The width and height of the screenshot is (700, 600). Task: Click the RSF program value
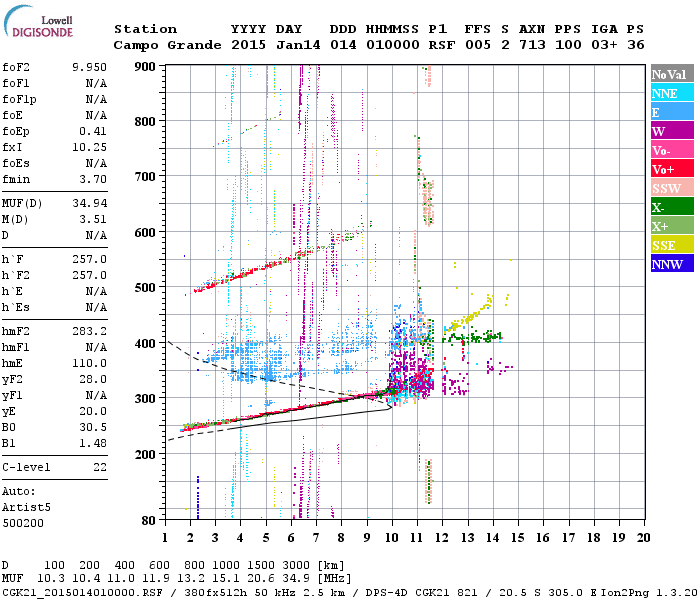(x=442, y=45)
